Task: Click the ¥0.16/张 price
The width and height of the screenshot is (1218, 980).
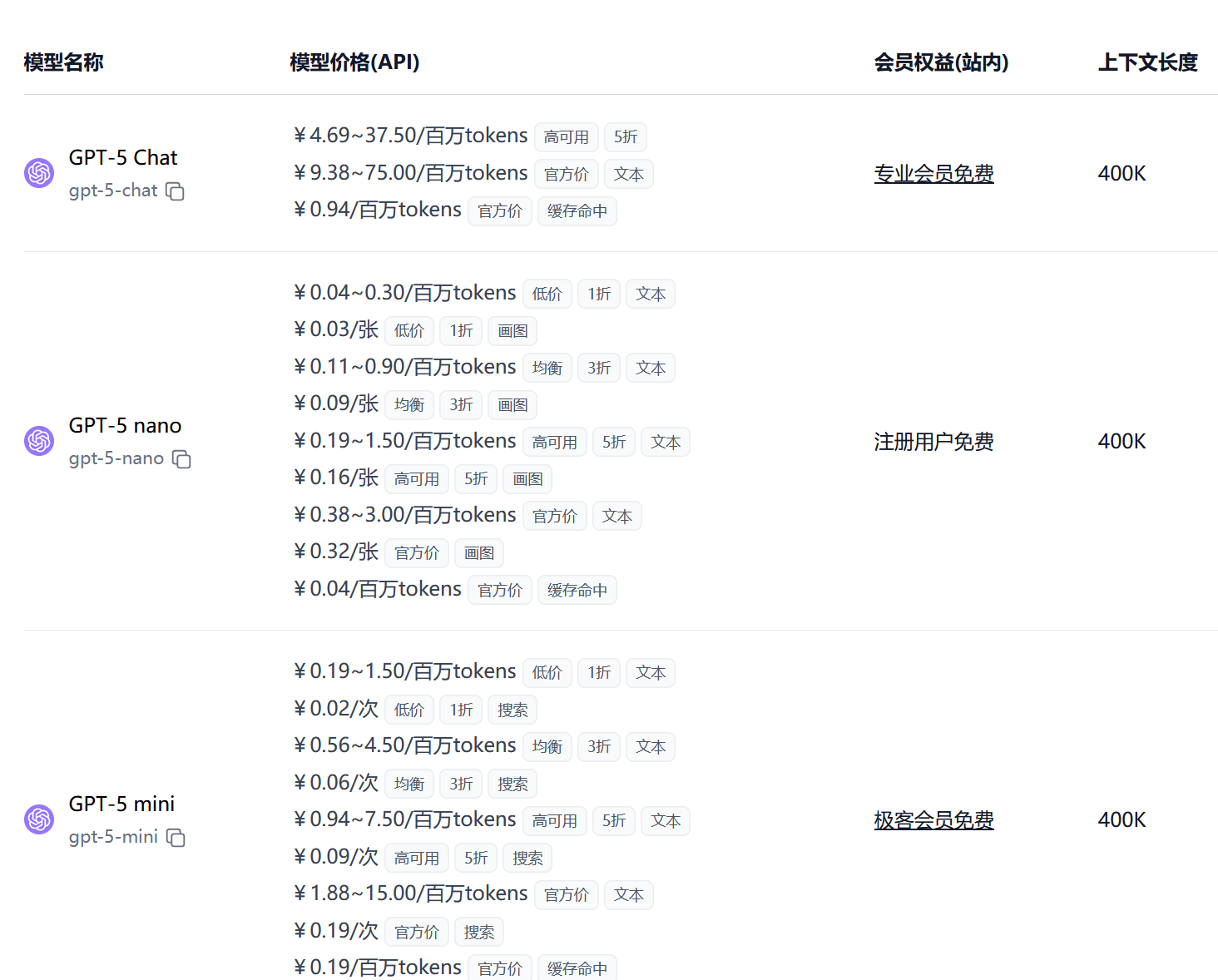Action: (x=336, y=478)
